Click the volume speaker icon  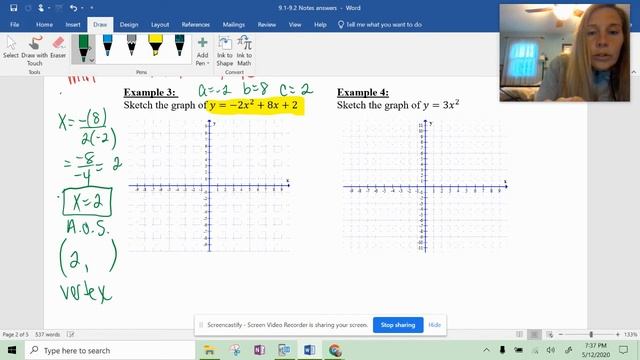[x=551, y=350]
